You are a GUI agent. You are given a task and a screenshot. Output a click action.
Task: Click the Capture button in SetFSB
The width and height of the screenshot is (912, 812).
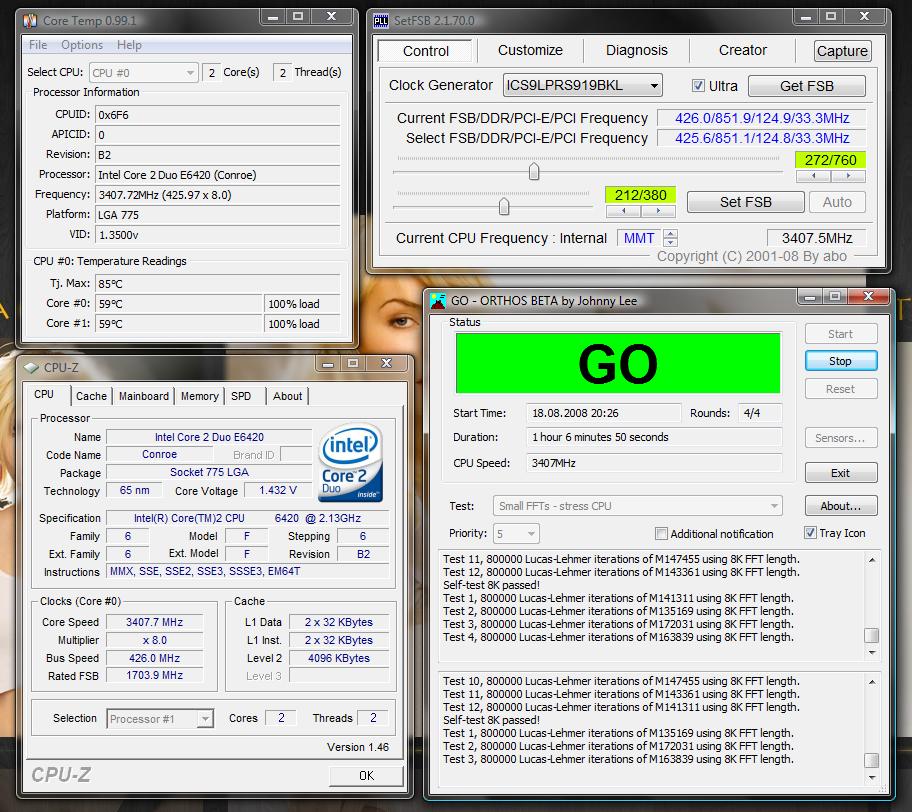(x=842, y=51)
